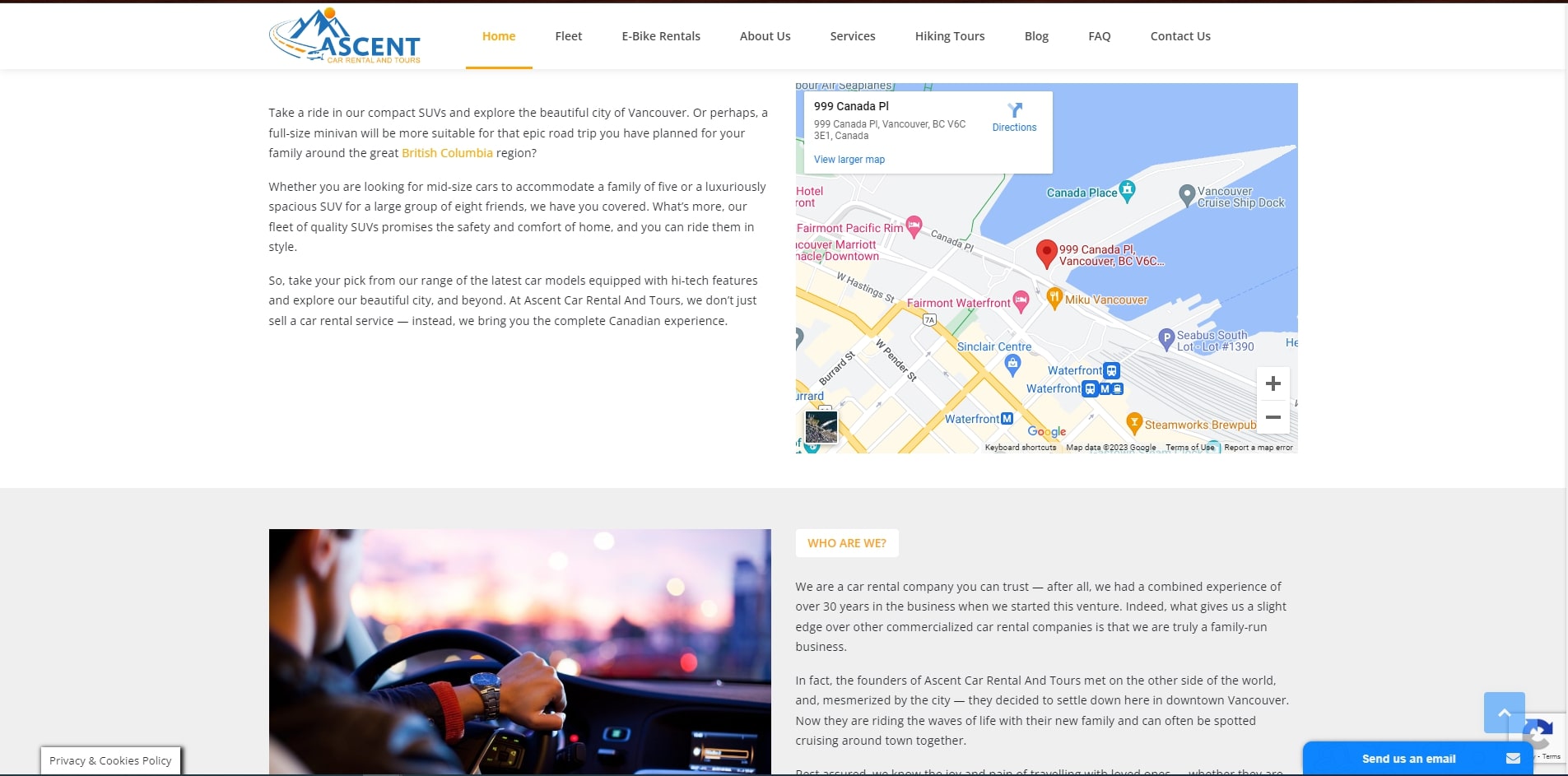Click the red 999 Canada Pl map pin

1046,253
